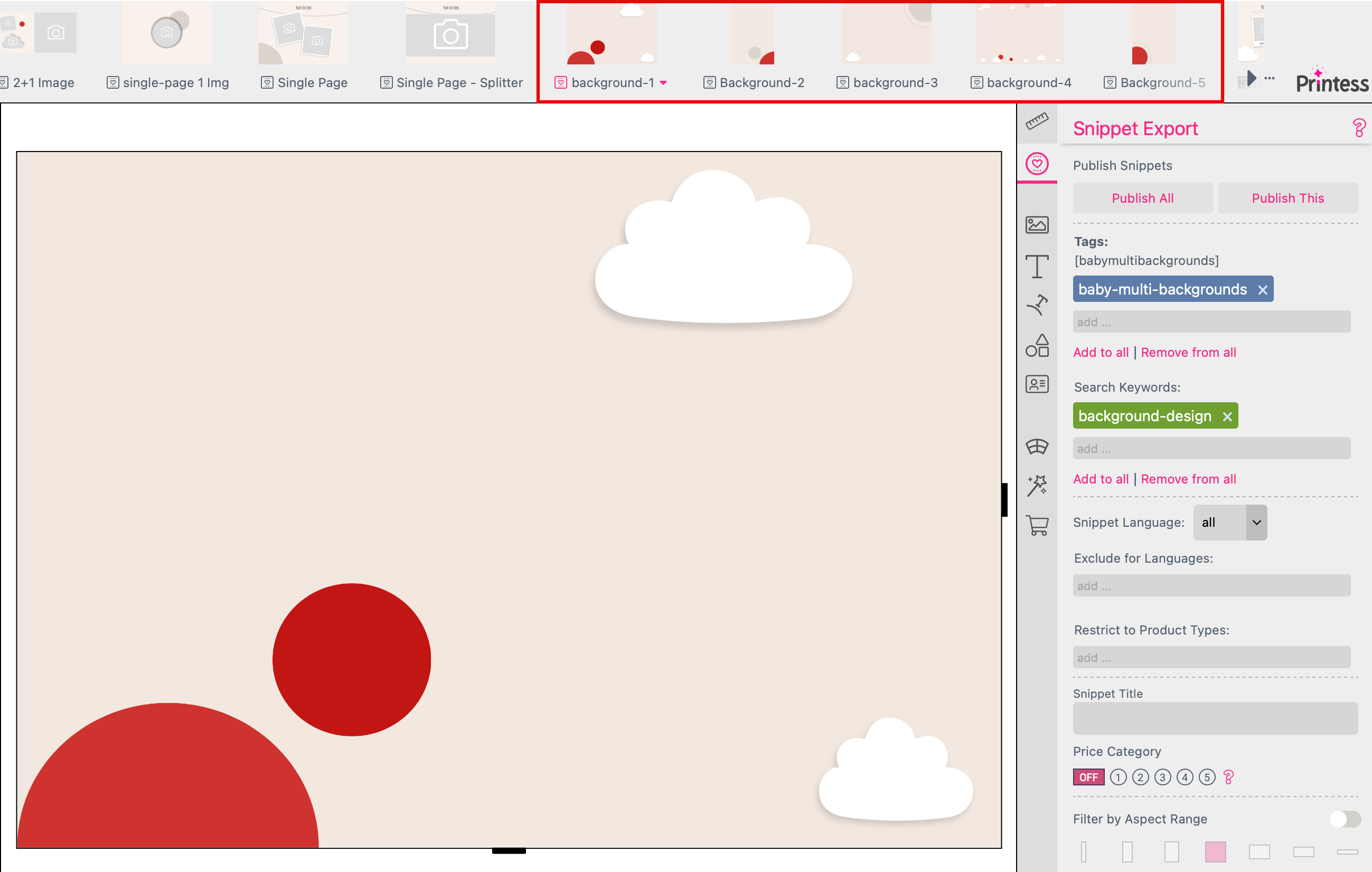Screen dimensions: 1372x872
Task: Open the contact card form fields panel
Action: click(1038, 384)
